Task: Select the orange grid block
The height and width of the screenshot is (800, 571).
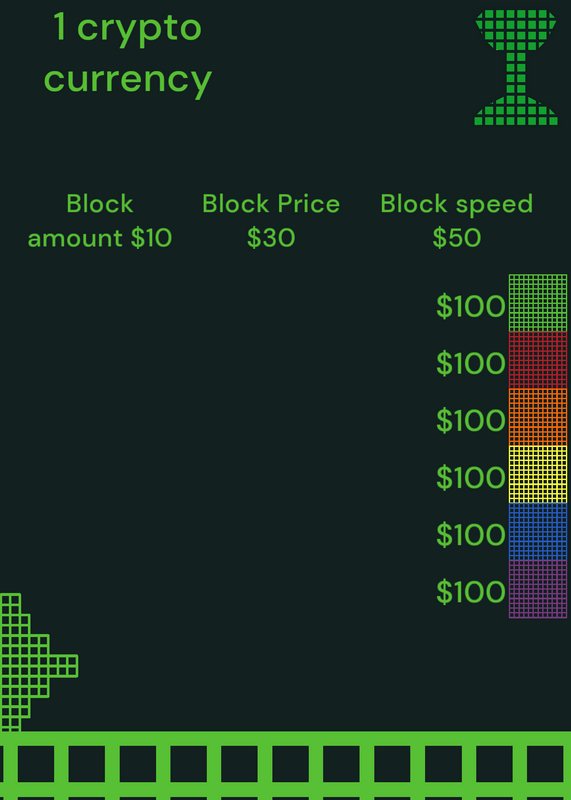Action: 538,417
